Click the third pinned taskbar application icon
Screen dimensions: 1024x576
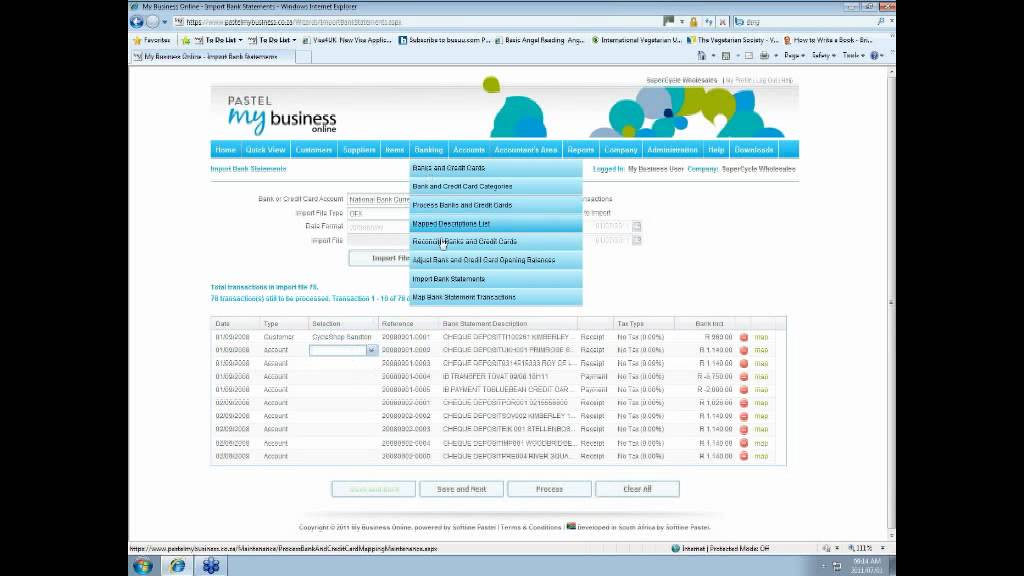(x=211, y=566)
